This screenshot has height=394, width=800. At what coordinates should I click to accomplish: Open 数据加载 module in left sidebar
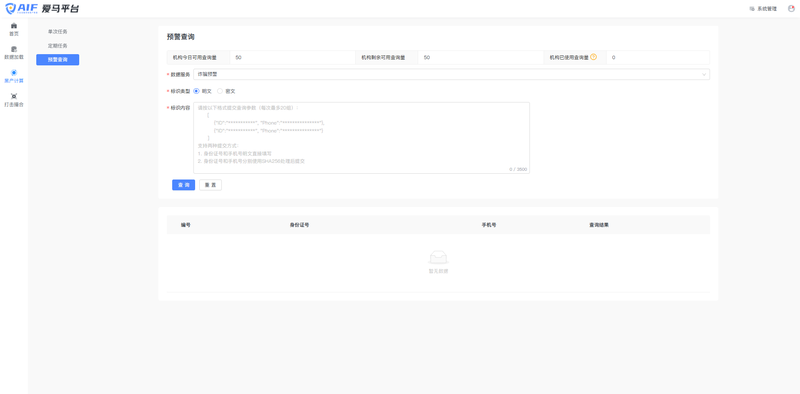pyautogui.click(x=14, y=53)
